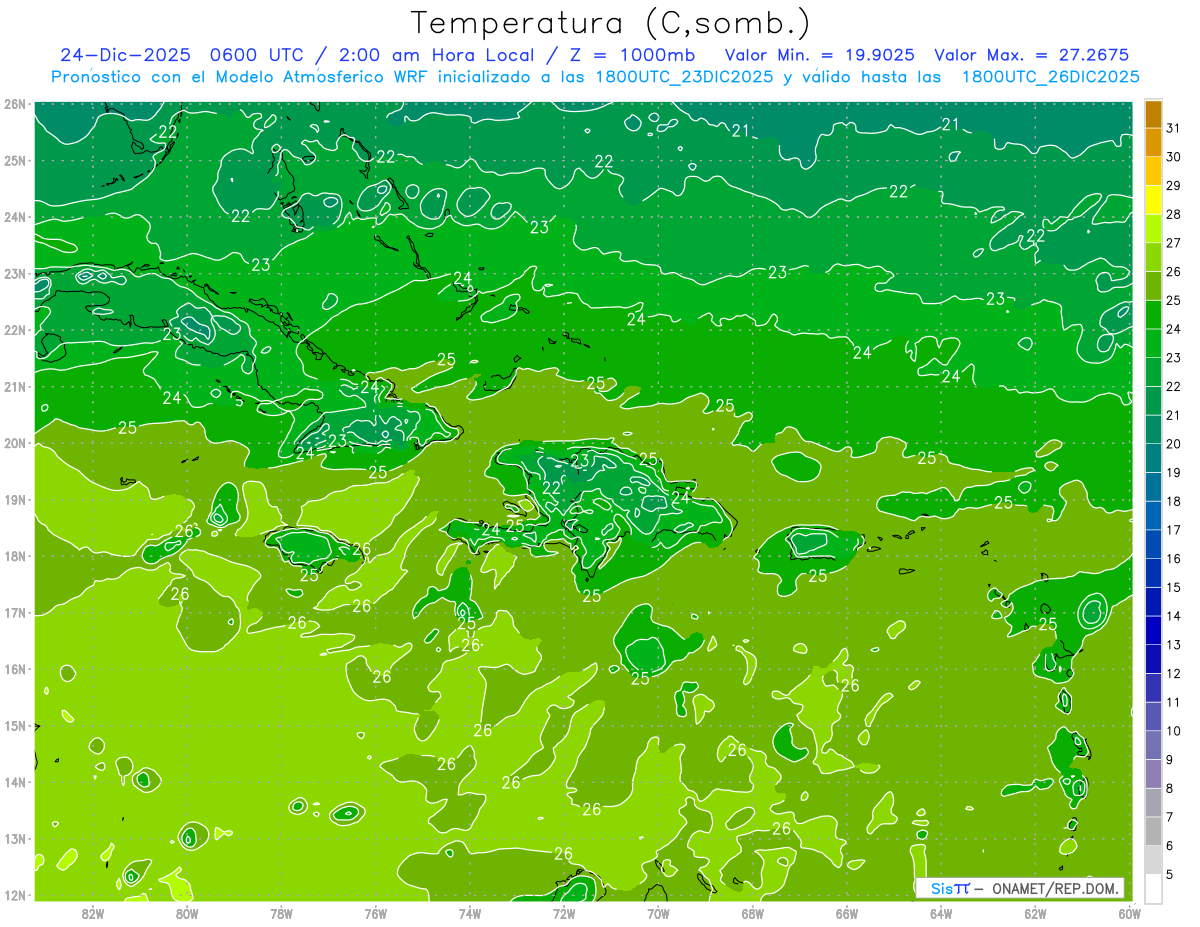This screenshot has height=927, width=1200.
Task: Click the latitude axis label "17N"
Action: [x=15, y=612]
